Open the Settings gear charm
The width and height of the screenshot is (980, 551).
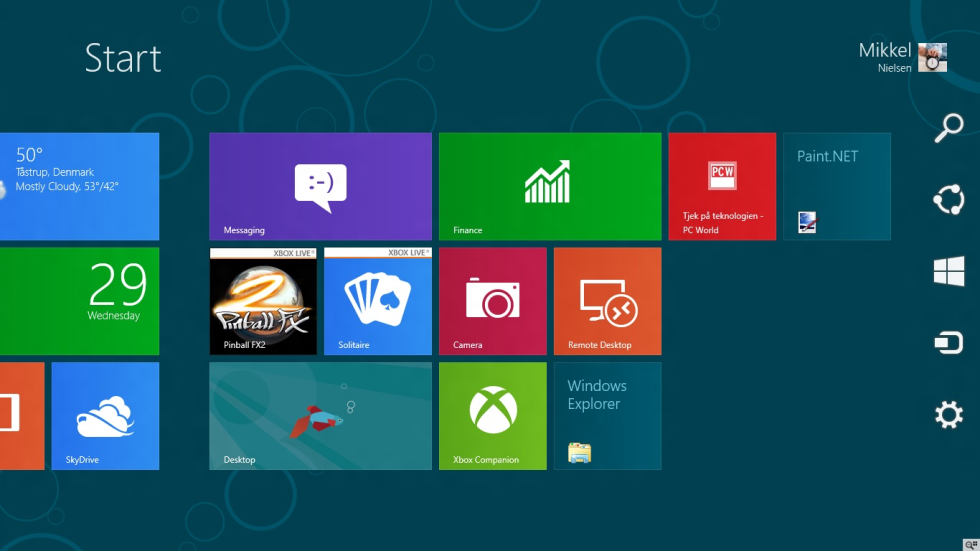tap(949, 415)
